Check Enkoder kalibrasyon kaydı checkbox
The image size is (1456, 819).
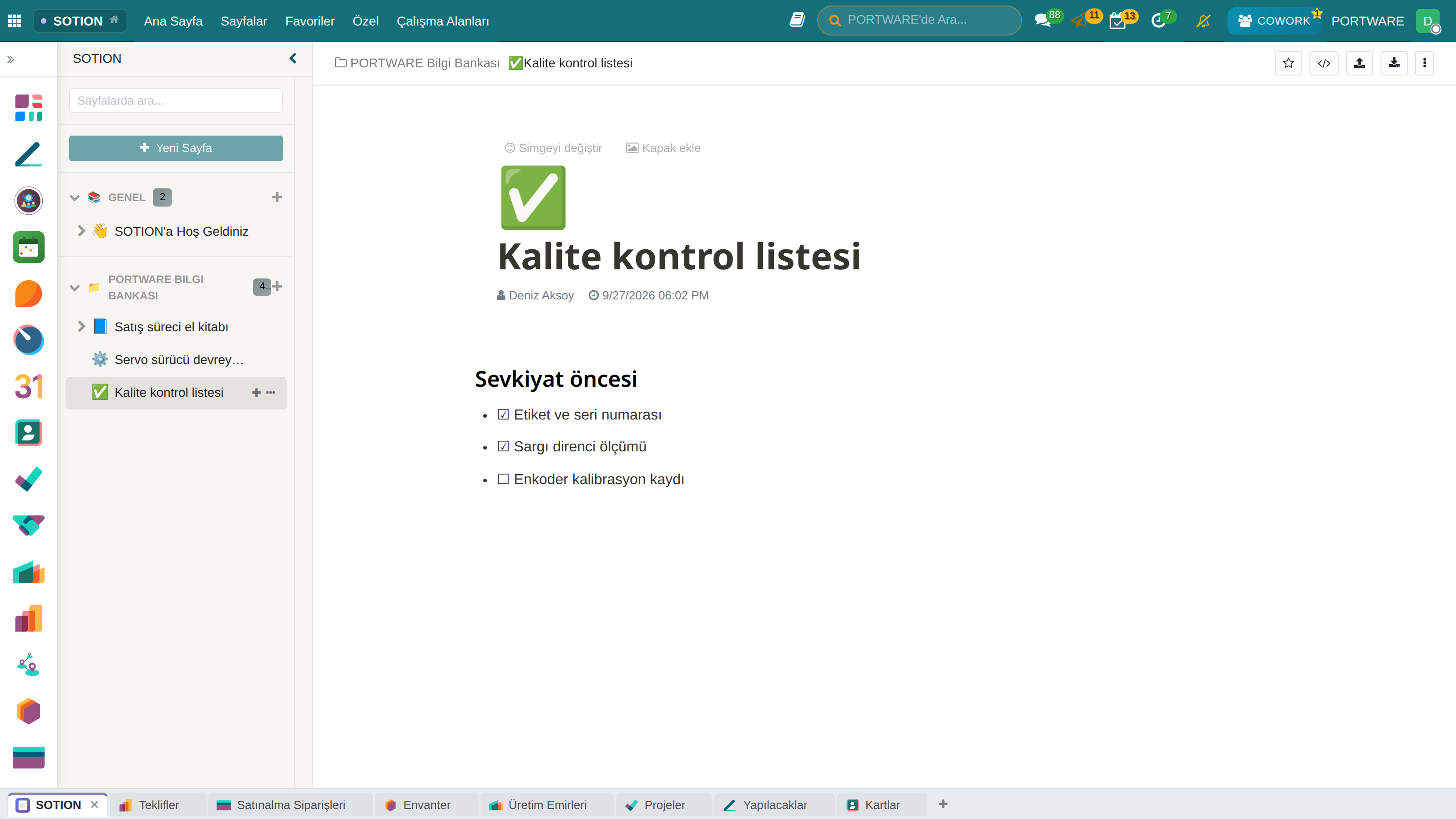coord(503,479)
